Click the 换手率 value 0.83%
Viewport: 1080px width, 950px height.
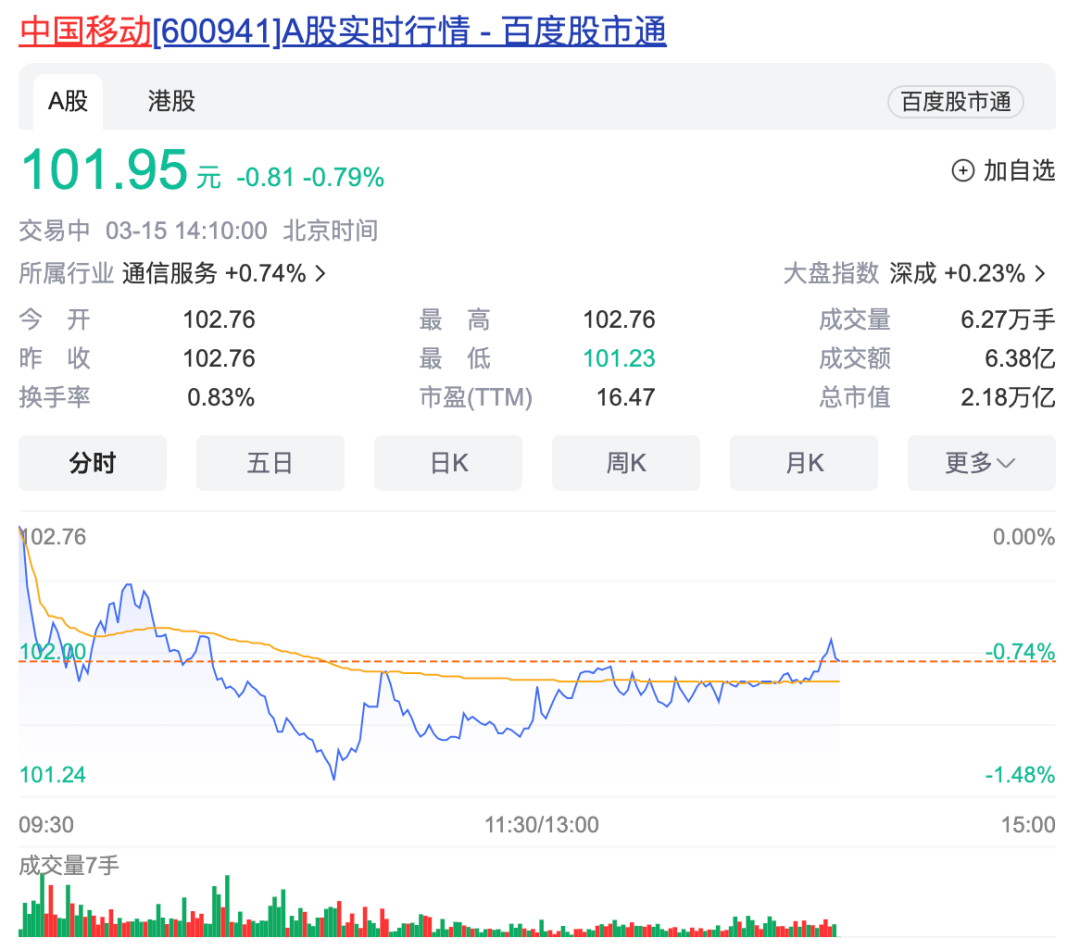(221, 397)
